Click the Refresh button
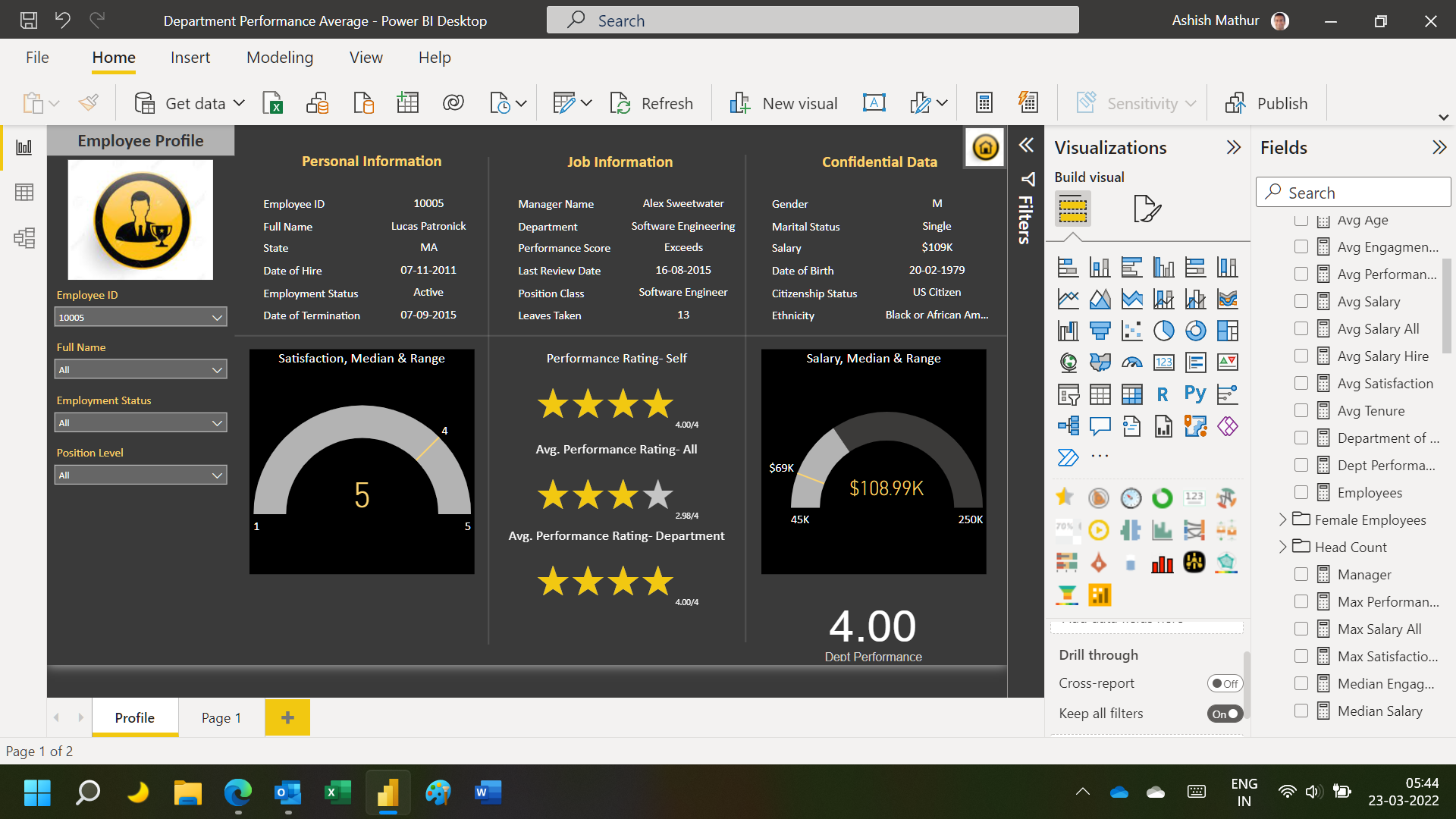Viewport: 1456px width, 819px height. coord(651,103)
